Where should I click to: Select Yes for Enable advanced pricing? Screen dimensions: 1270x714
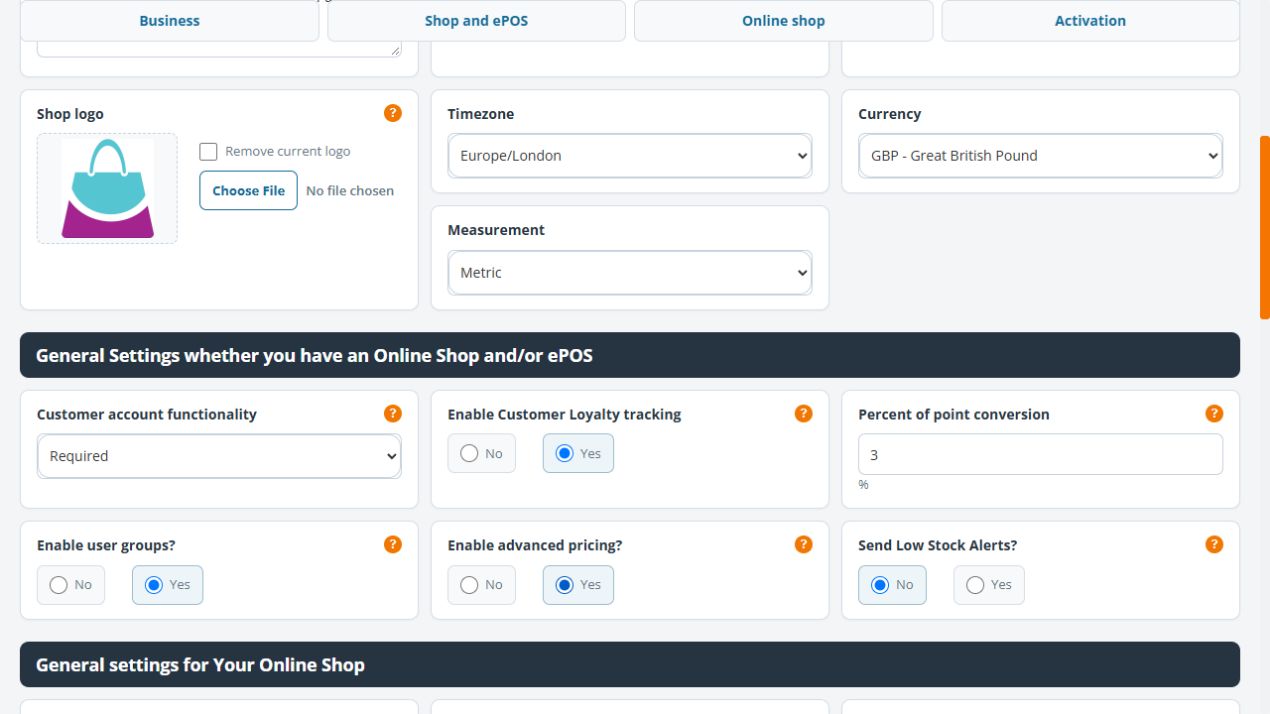point(578,585)
